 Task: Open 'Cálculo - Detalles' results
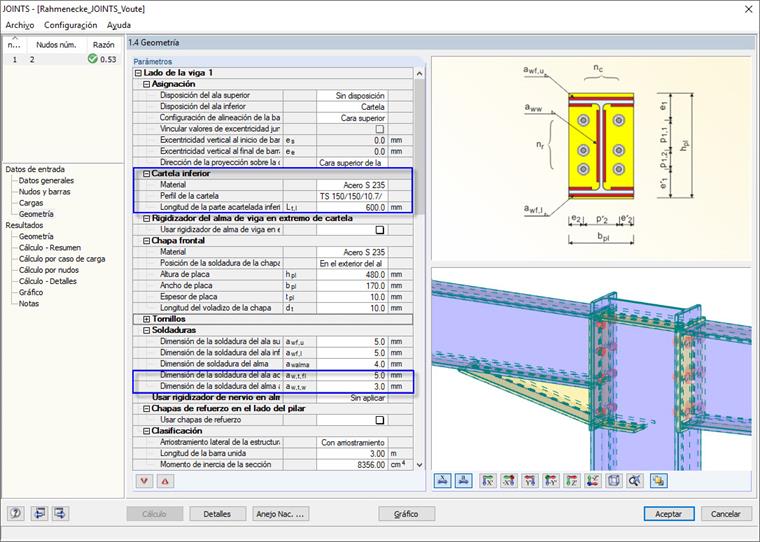point(48,281)
